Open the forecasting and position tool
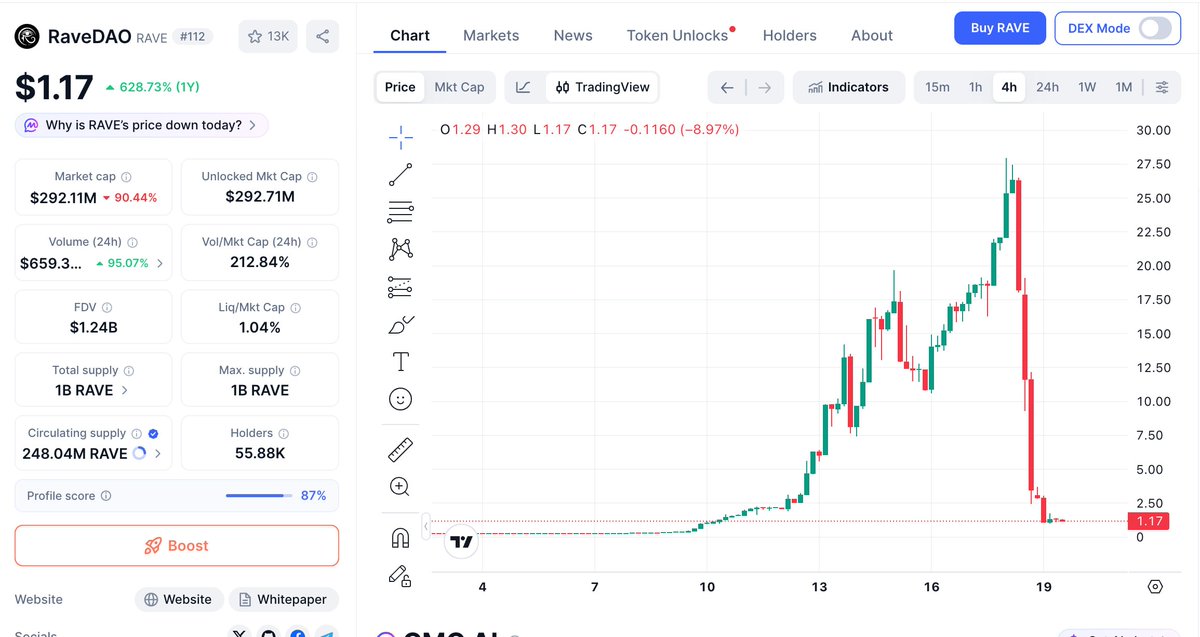The image size is (1200, 637). (401, 287)
